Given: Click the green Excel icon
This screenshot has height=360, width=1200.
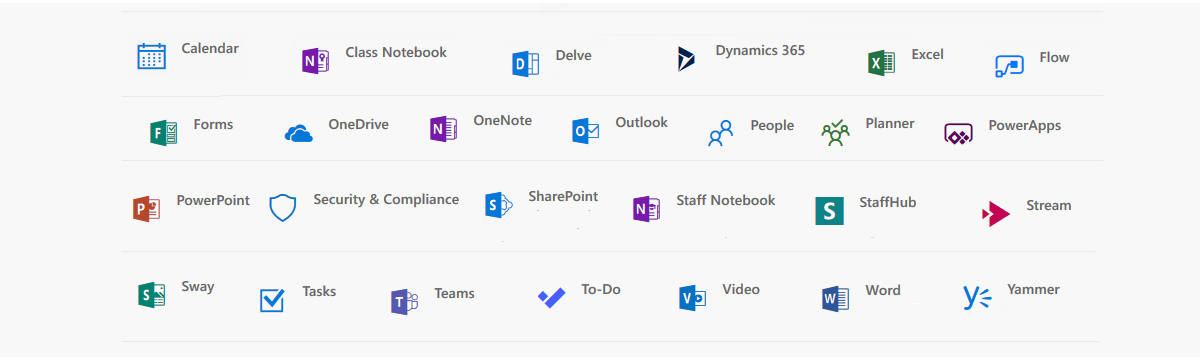Looking at the screenshot, I should coord(881,63).
